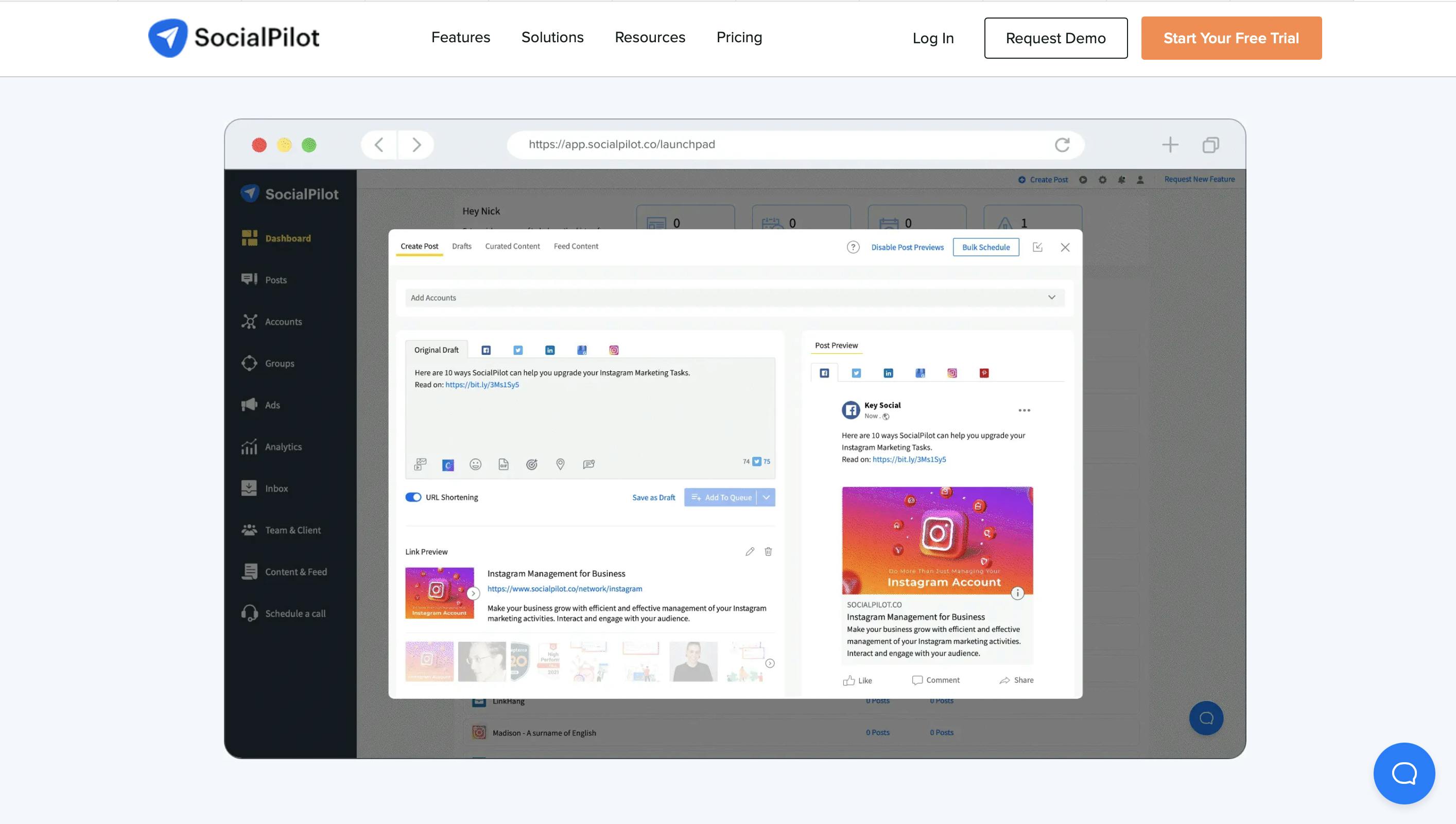The width and height of the screenshot is (1456, 824).
Task: Select the Original Draft tab
Action: [x=436, y=349]
